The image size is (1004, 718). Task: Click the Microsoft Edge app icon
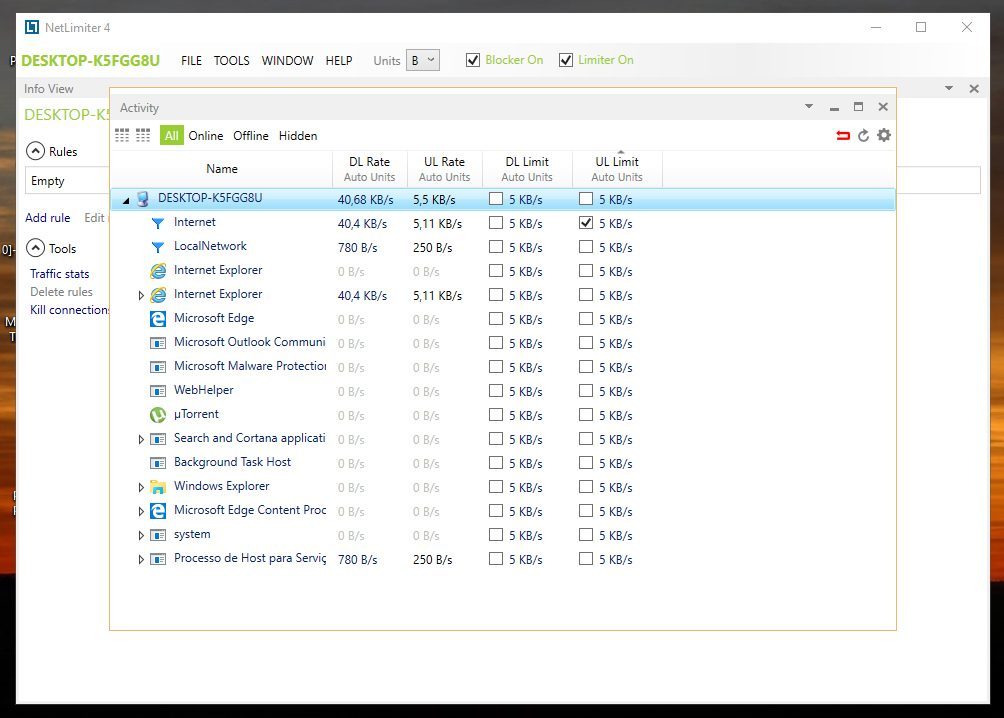pos(158,318)
